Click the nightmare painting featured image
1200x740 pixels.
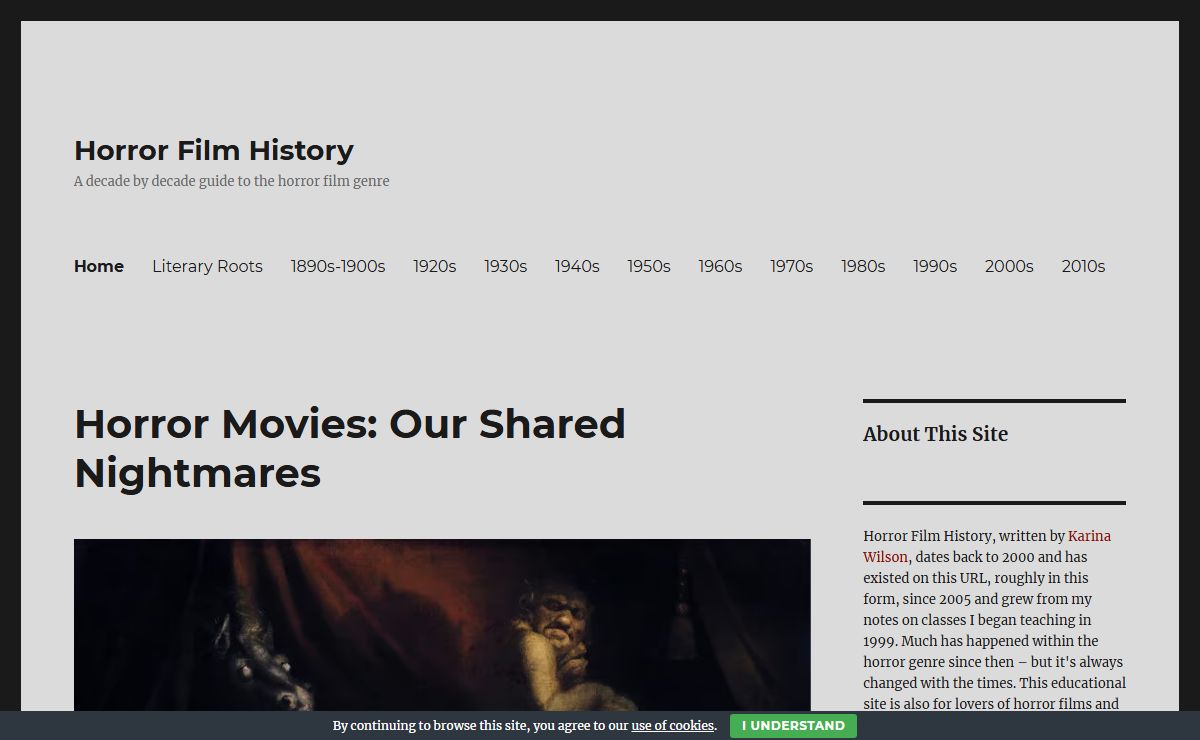pos(442,625)
